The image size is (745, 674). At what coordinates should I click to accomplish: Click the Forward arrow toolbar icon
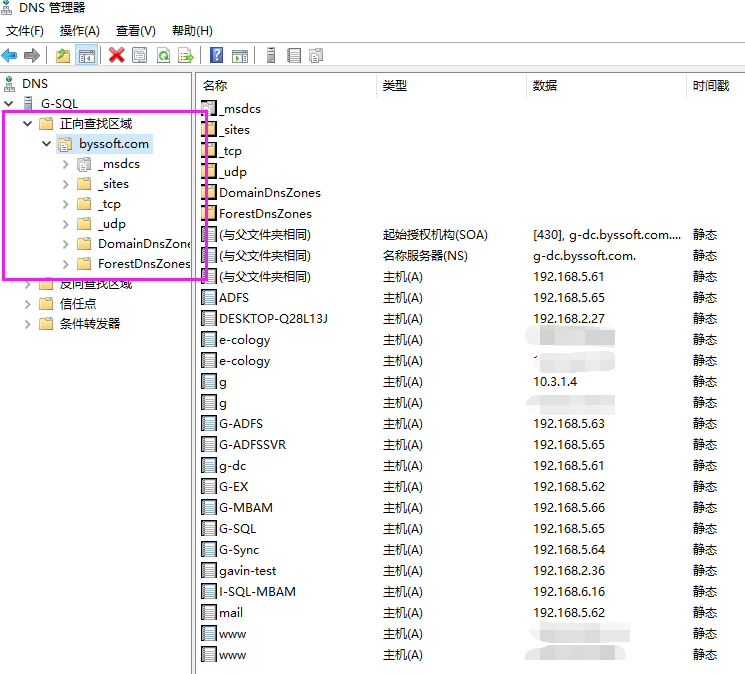(32, 56)
